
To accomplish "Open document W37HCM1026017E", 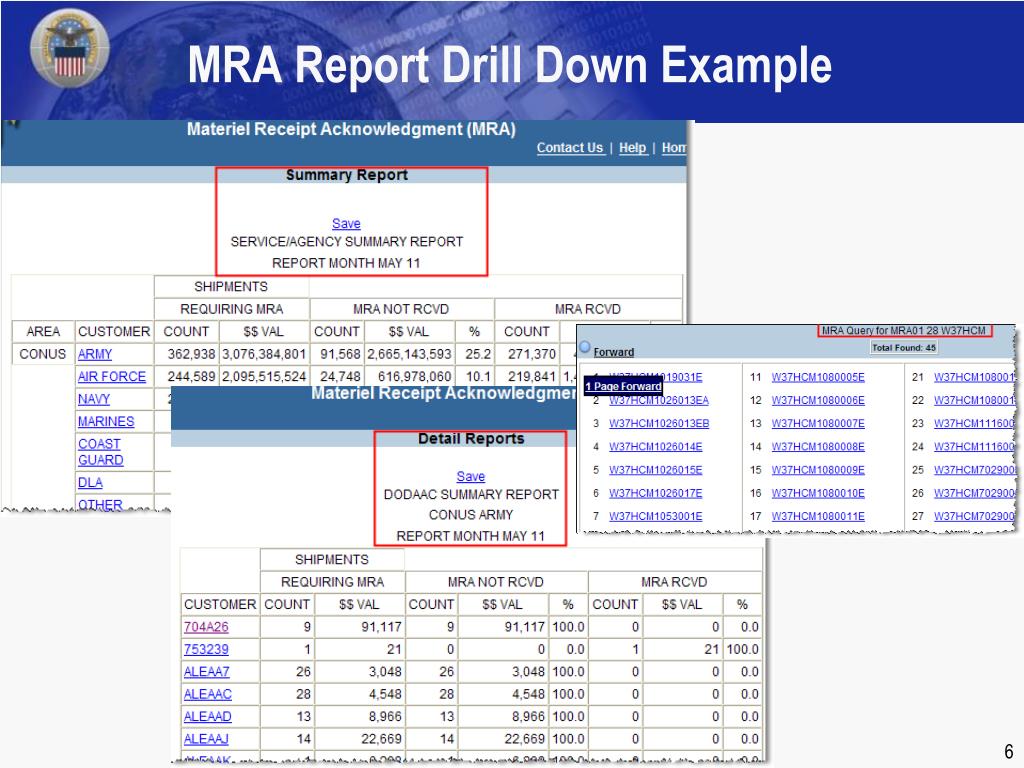I will [x=656, y=493].
